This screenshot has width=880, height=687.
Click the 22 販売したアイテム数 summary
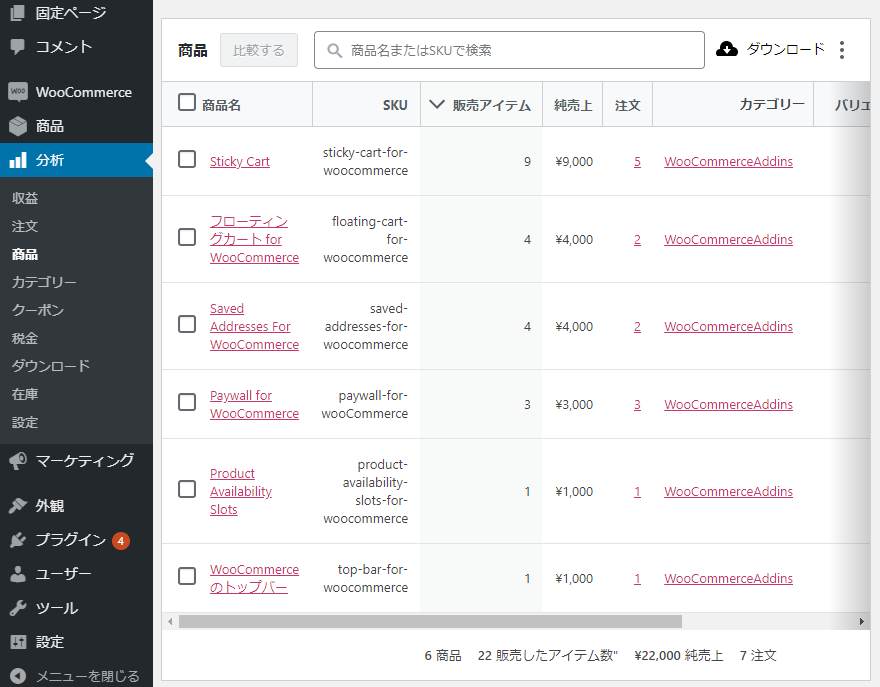coord(548,656)
